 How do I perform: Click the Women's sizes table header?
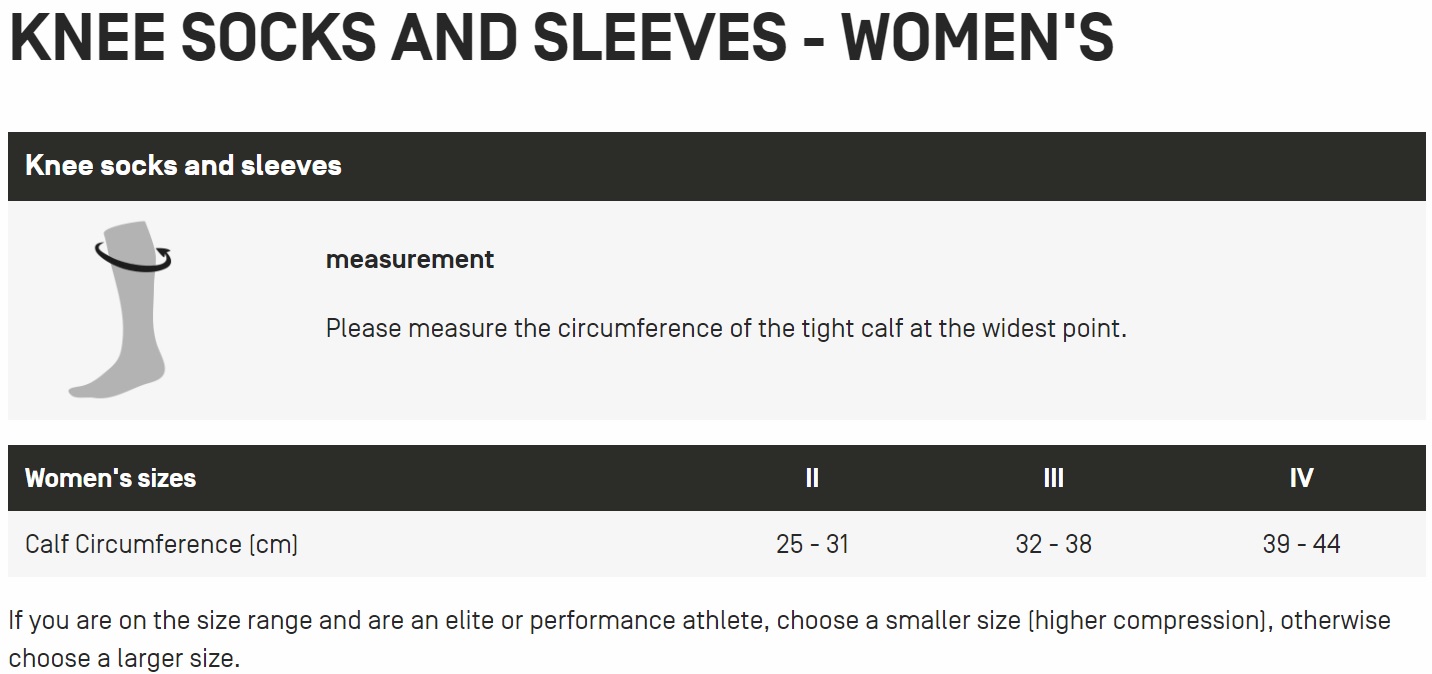110,478
